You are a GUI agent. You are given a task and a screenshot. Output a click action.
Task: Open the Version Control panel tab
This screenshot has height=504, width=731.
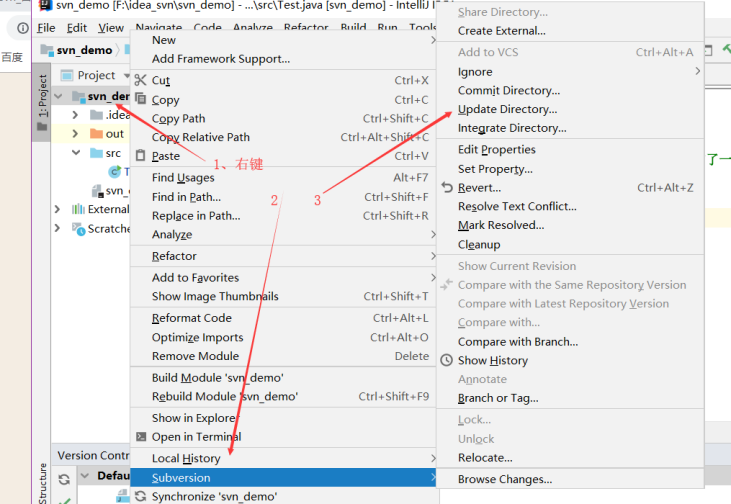(x=92, y=455)
